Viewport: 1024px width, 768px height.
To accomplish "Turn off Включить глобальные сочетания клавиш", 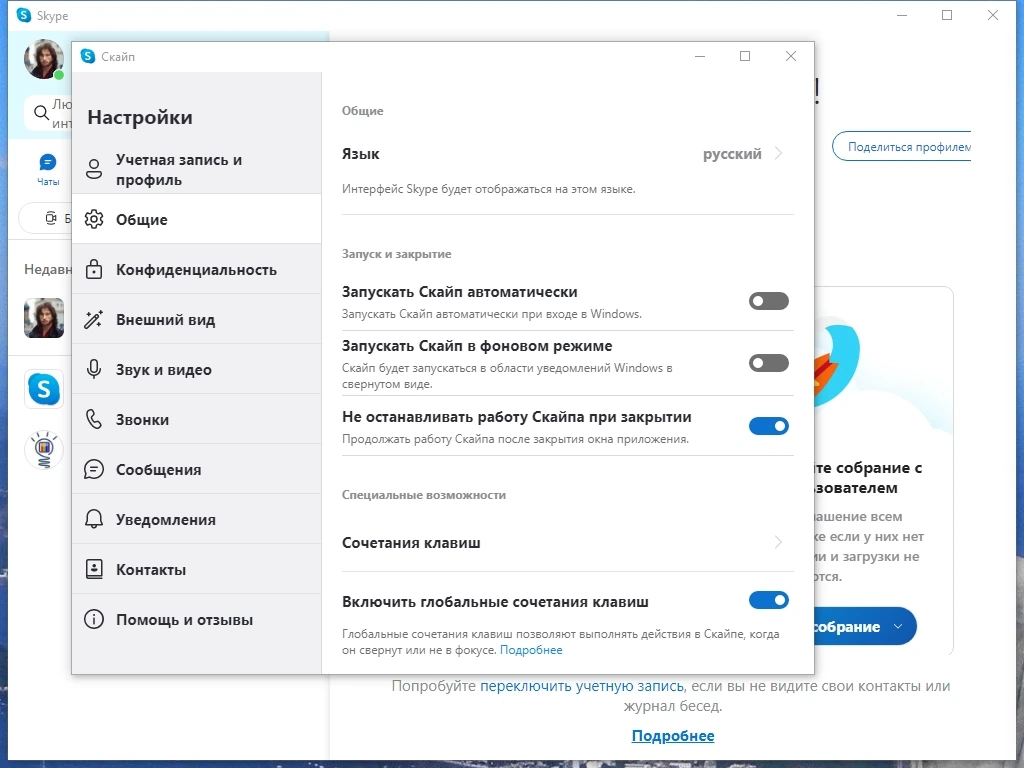I will (x=769, y=600).
